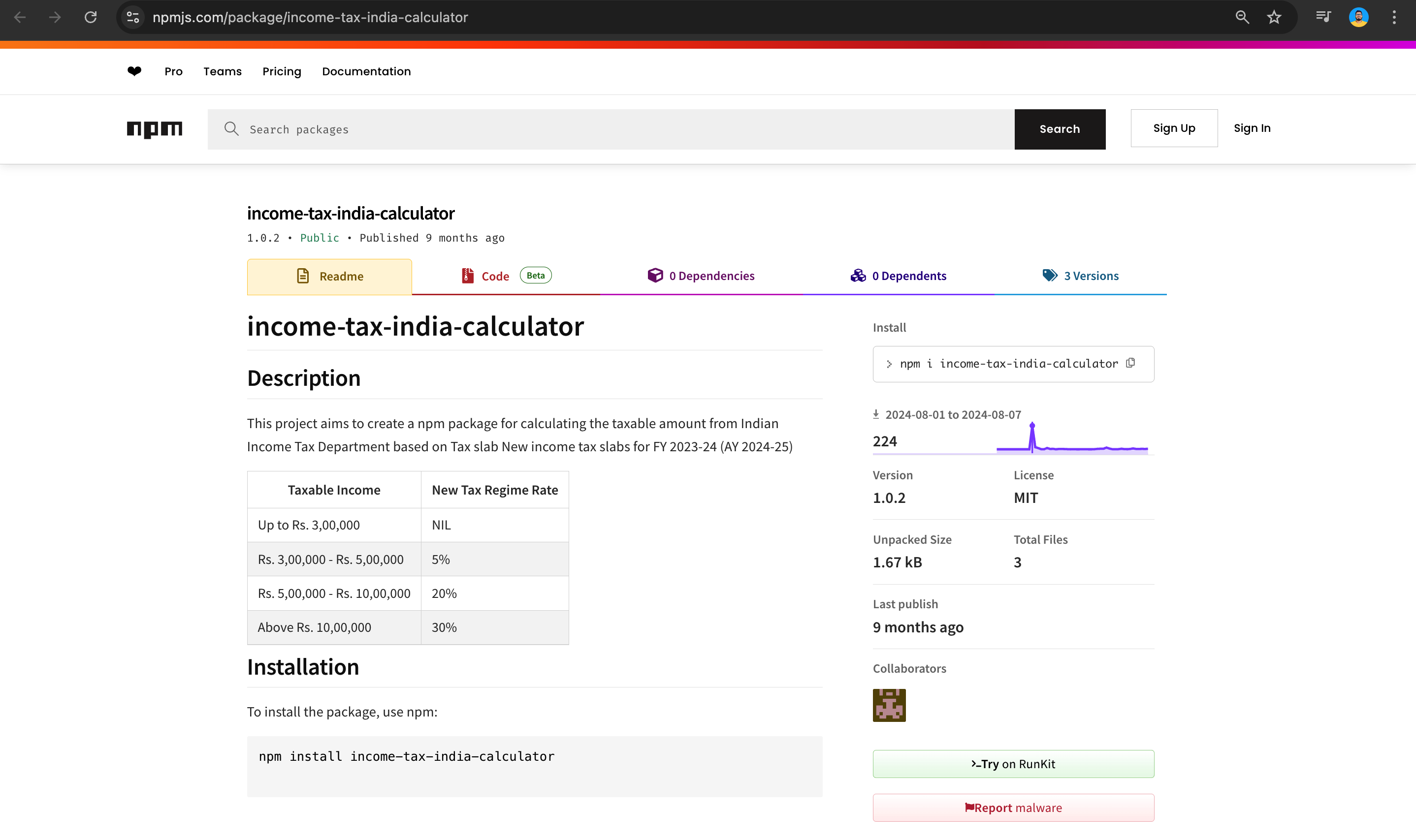Open Documentation link
This screenshot has width=1416, height=840.
tap(366, 71)
